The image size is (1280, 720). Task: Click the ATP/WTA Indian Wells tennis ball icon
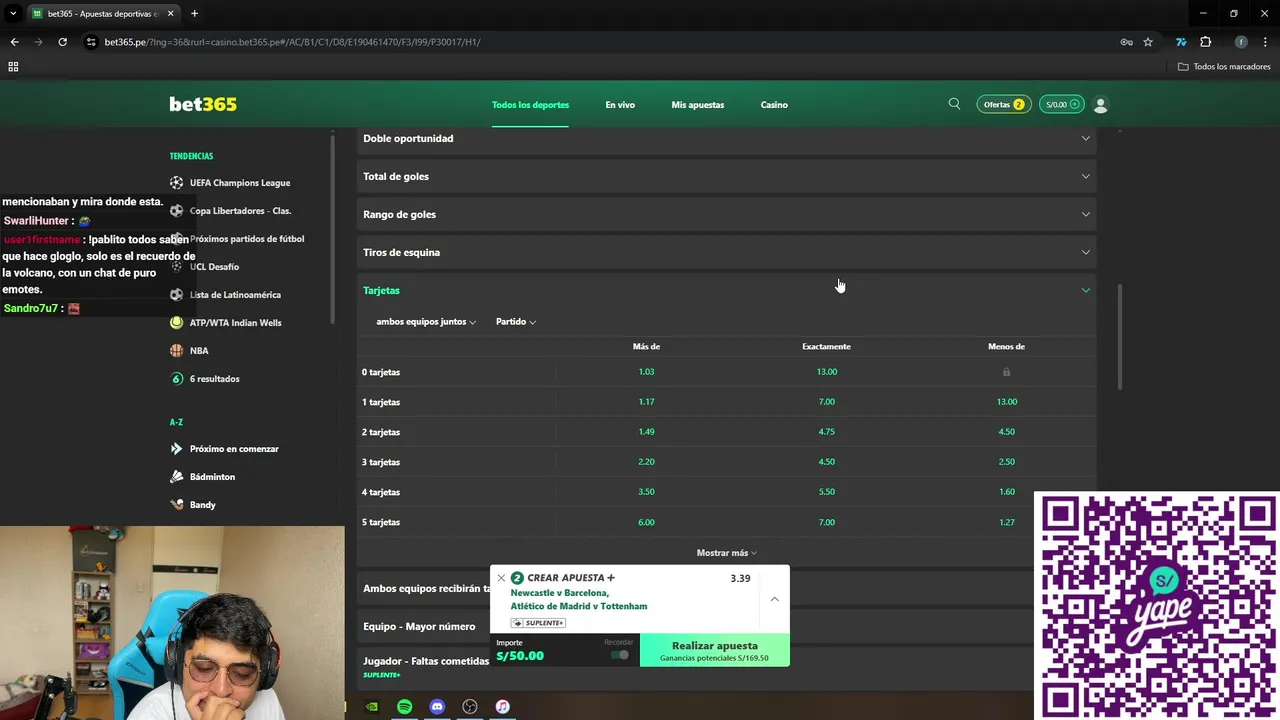pyautogui.click(x=177, y=323)
